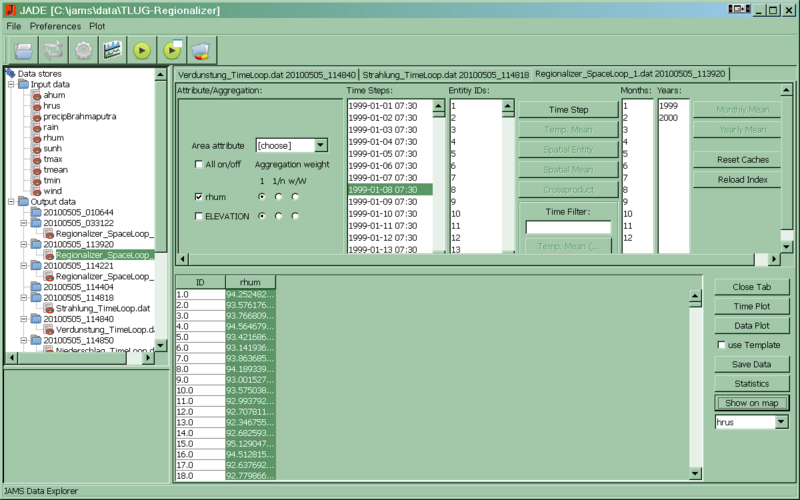Click the reload arrows toolbar icon
This screenshot has height=500, width=800.
coord(53,48)
